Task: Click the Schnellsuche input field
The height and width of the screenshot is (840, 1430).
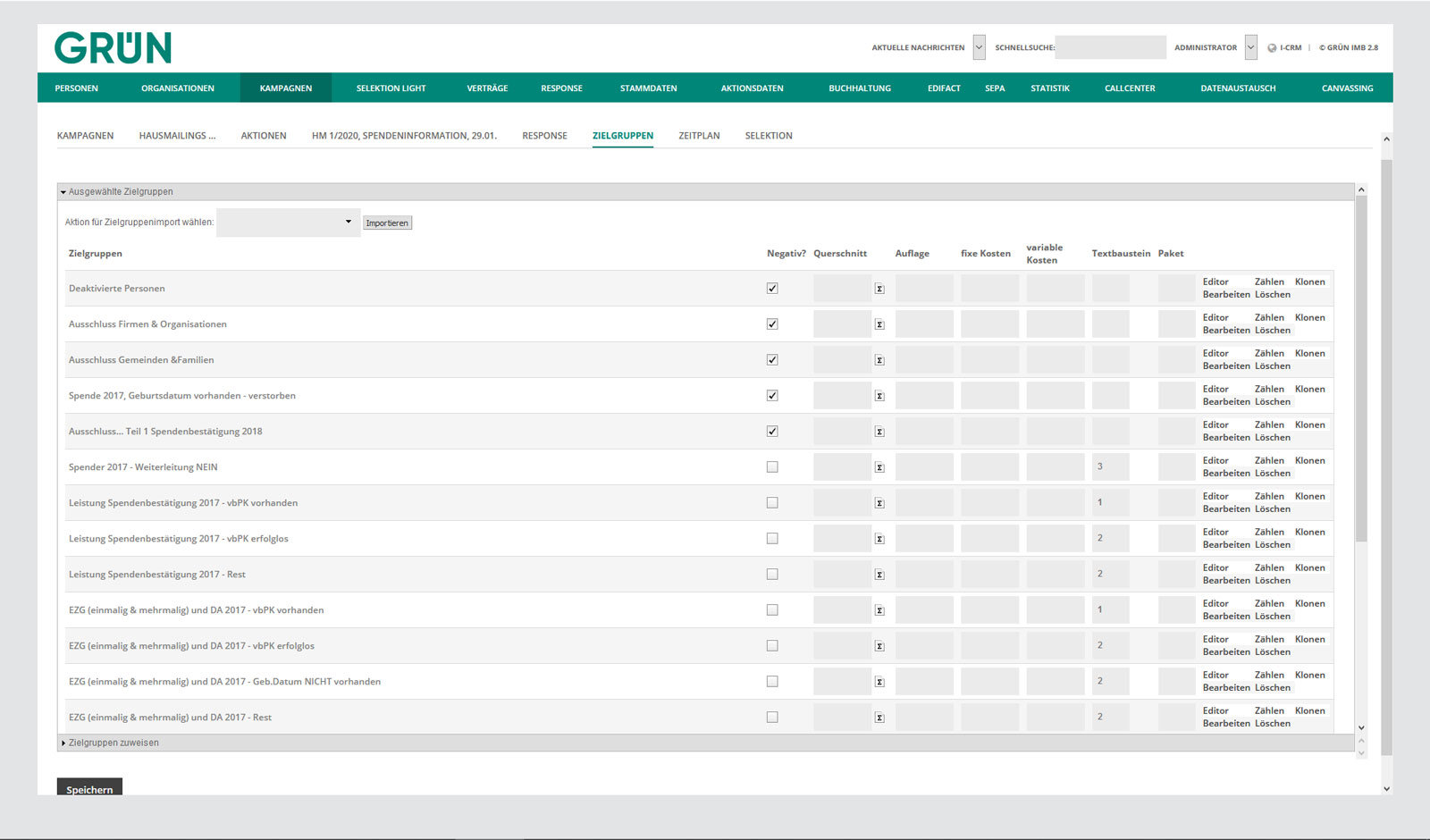Action: pyautogui.click(x=1110, y=48)
